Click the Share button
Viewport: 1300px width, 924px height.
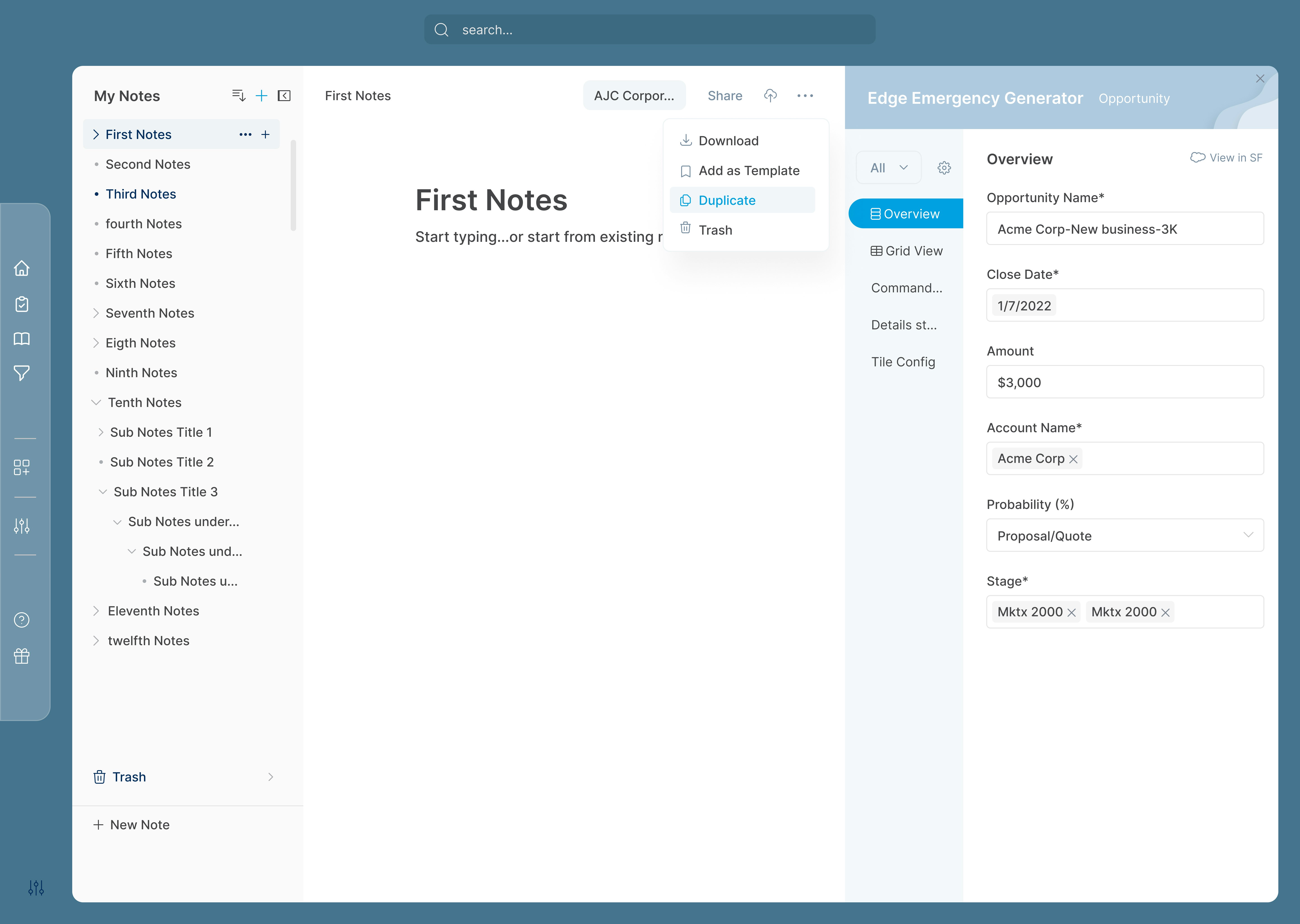(x=724, y=96)
